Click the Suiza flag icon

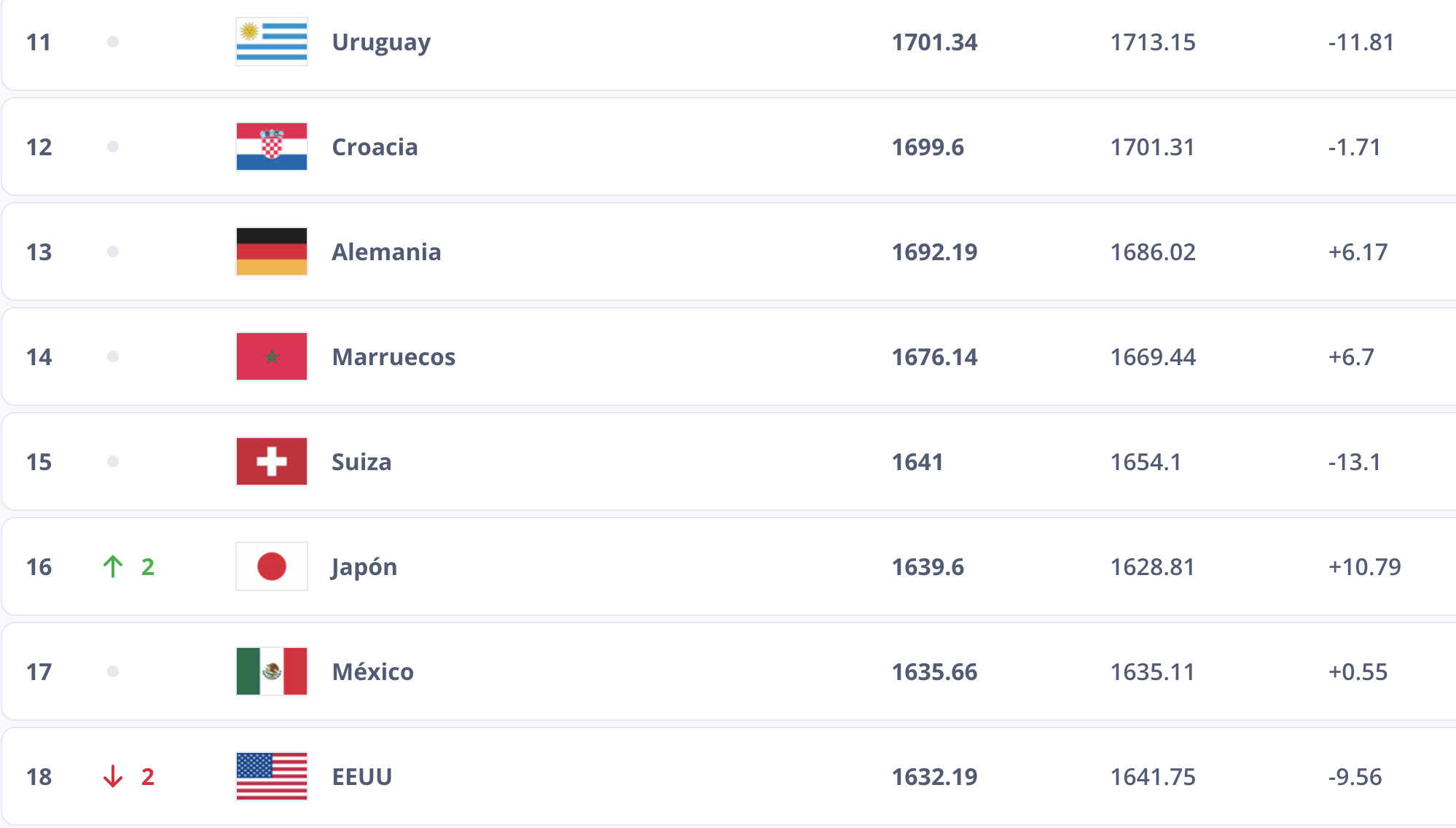(272, 461)
